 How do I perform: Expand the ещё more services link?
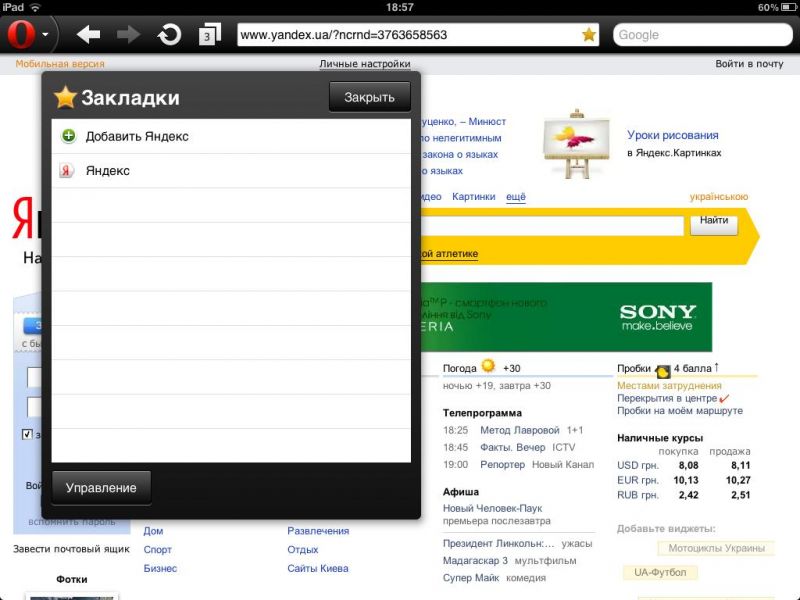coord(516,197)
